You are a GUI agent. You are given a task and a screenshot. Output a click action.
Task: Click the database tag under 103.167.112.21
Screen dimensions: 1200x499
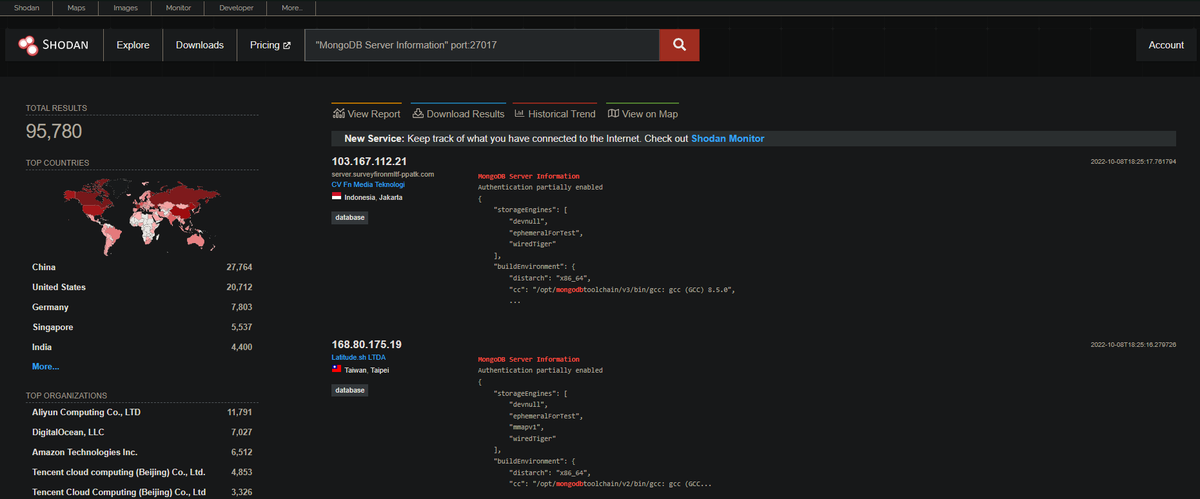click(x=349, y=217)
